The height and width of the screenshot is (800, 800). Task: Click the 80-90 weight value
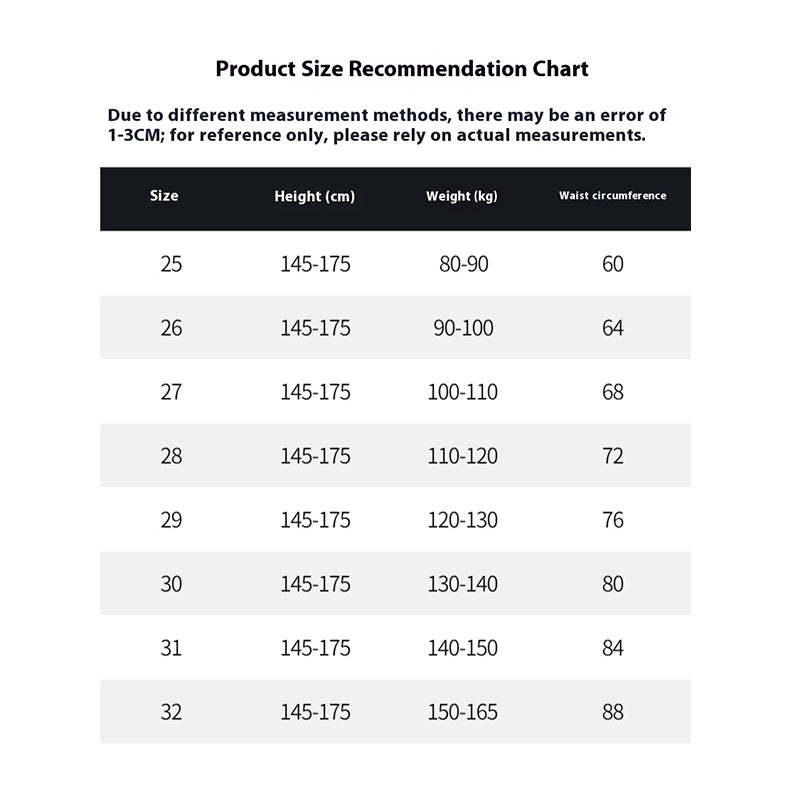pos(463,264)
